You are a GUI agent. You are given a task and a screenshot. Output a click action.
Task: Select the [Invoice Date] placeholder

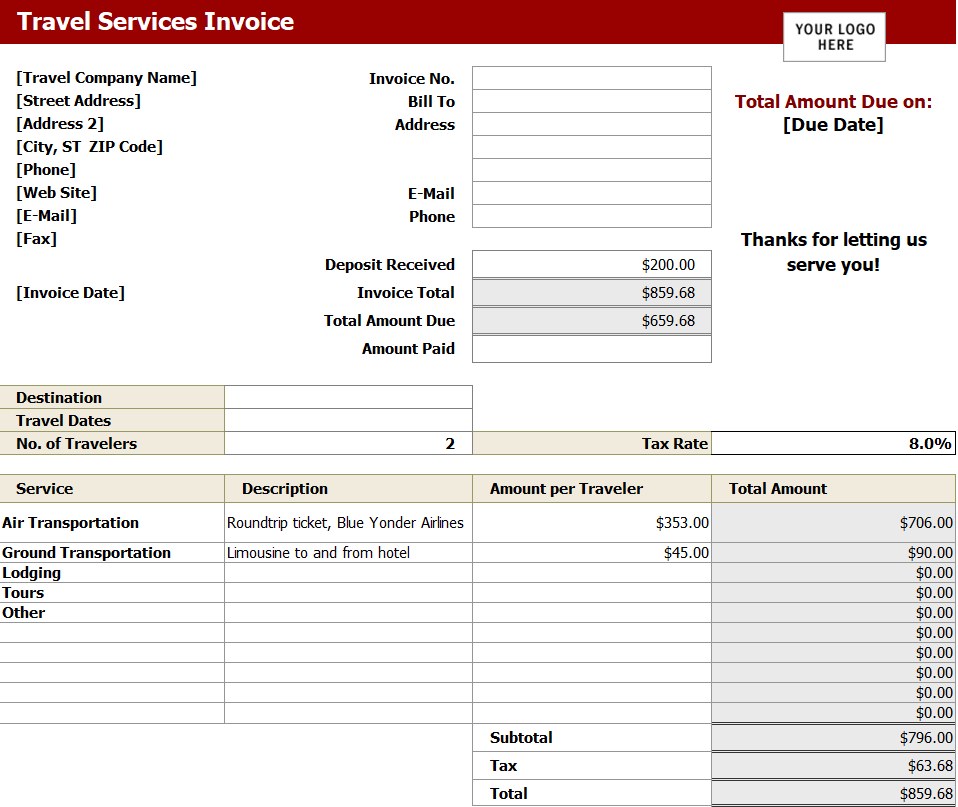click(x=71, y=293)
